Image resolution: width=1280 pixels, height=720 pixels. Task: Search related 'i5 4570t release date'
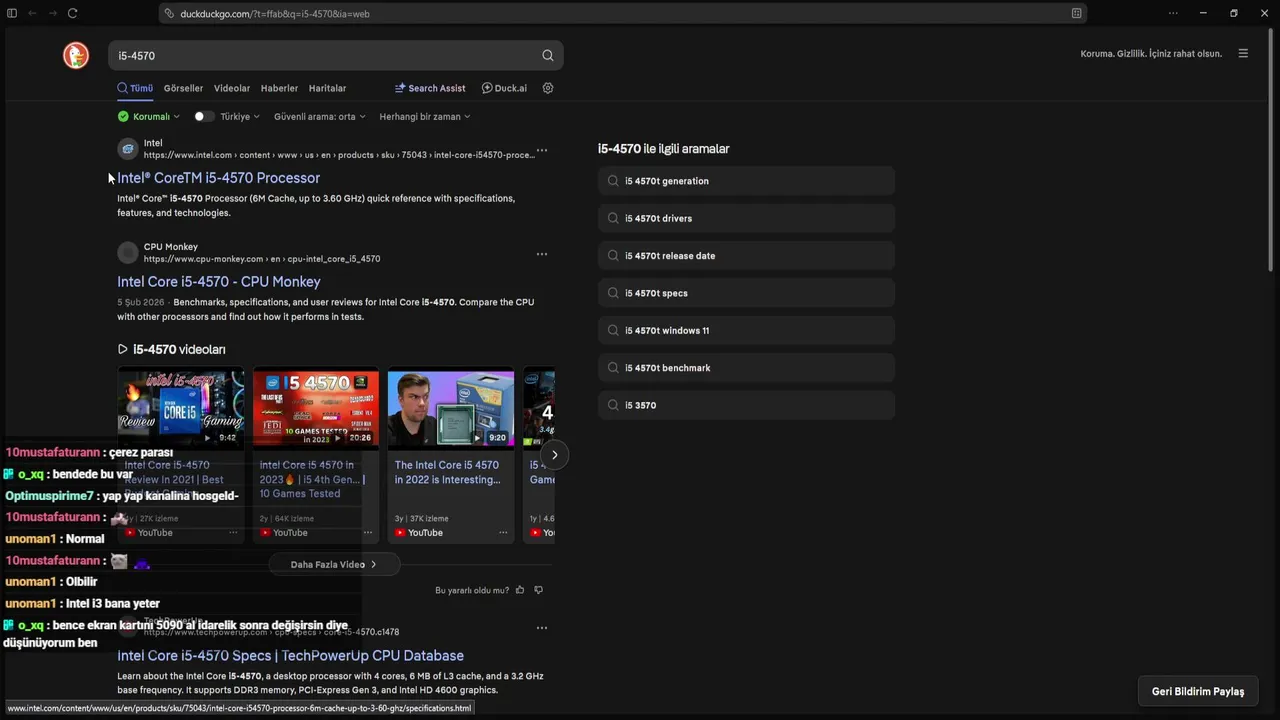click(x=746, y=256)
